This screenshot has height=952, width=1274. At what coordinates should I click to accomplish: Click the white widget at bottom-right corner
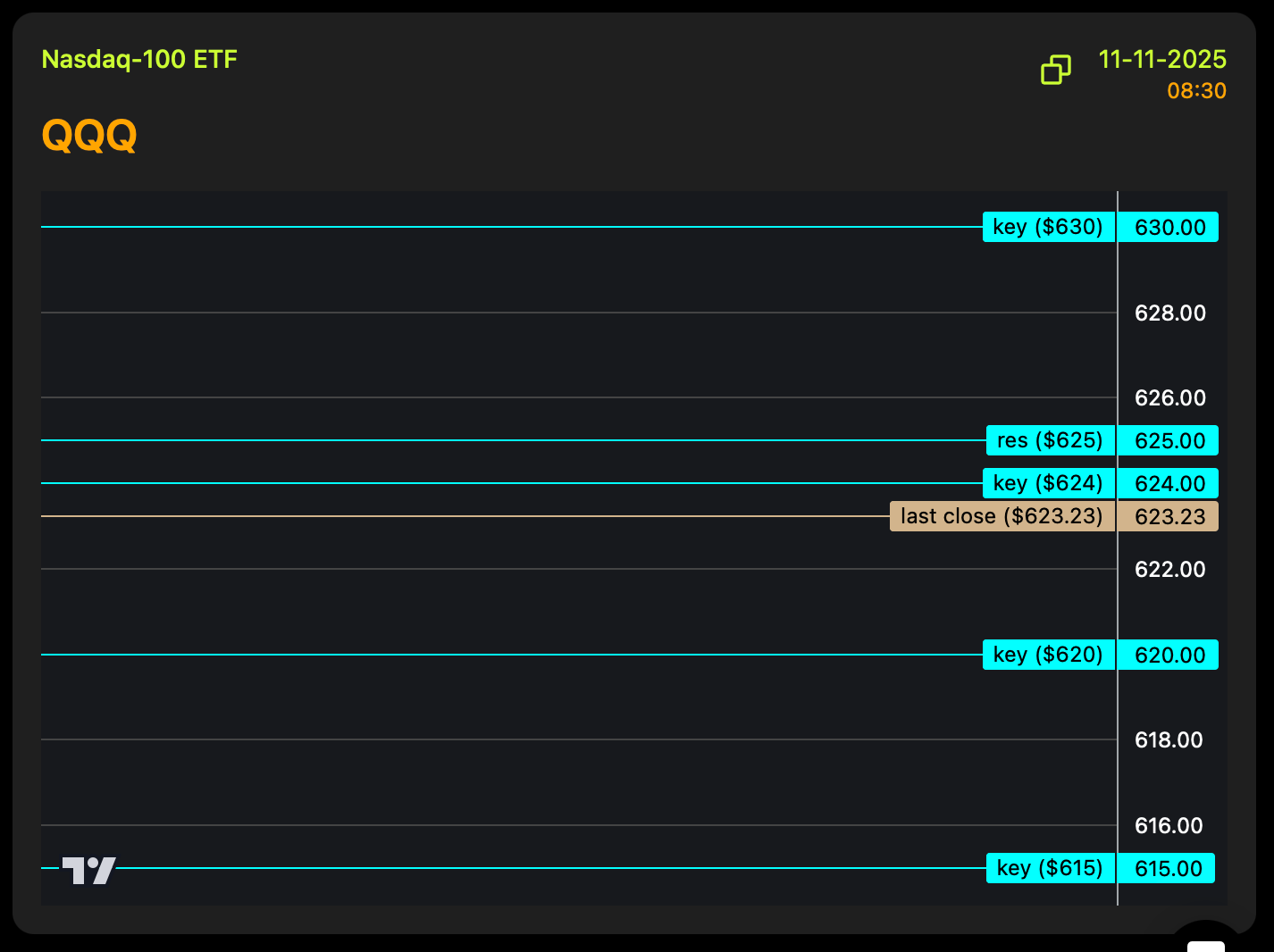(x=1206, y=943)
